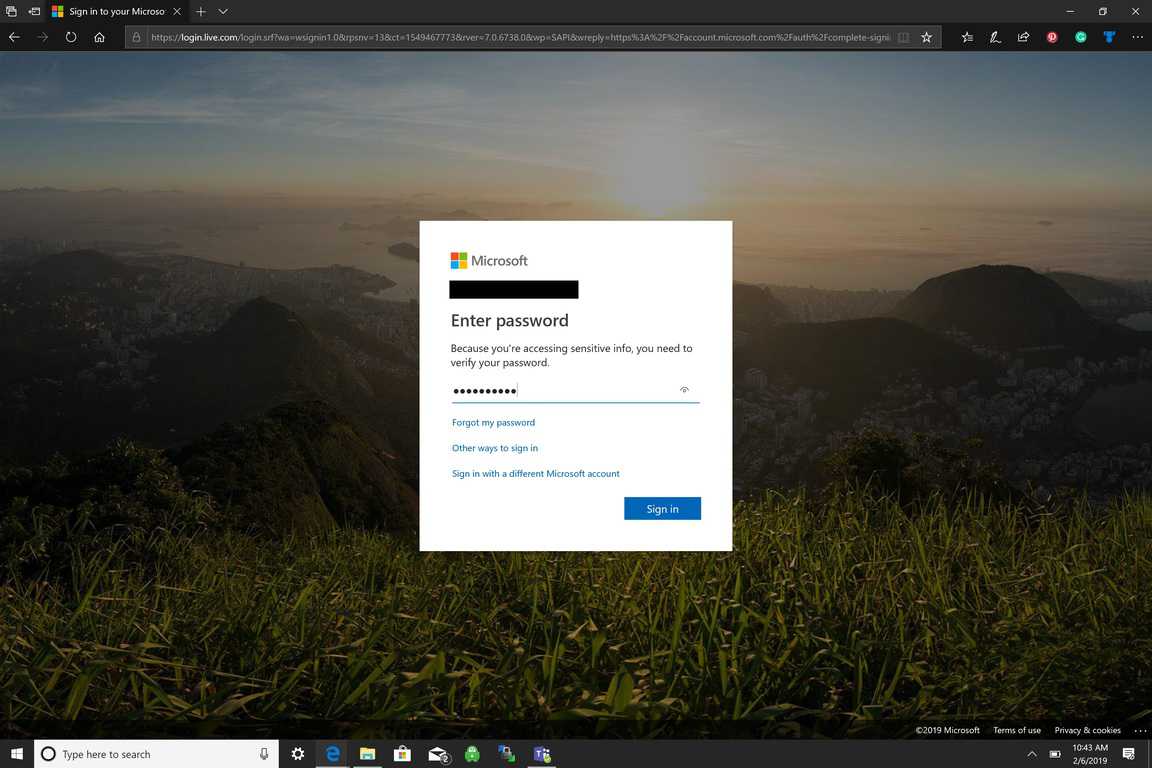Go to the browser home page
This screenshot has height=768, width=1152.
pos(99,37)
